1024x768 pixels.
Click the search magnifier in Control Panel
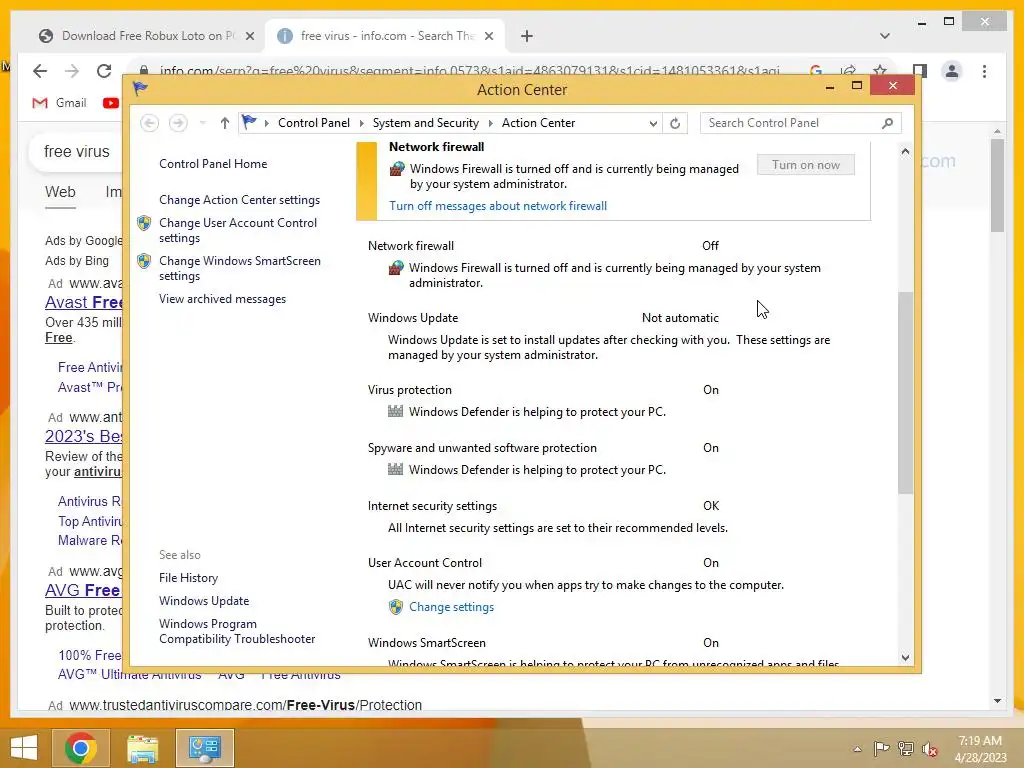[x=887, y=123]
